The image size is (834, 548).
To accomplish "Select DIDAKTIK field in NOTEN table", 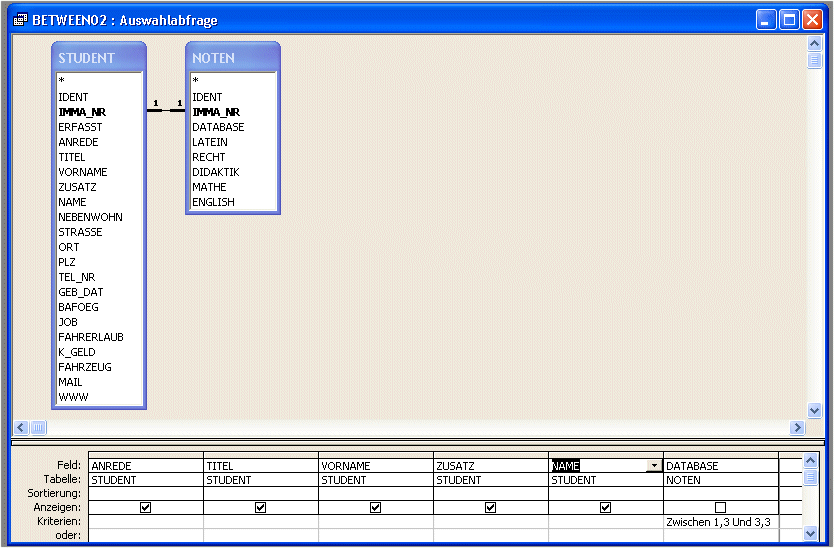I will 216,172.
